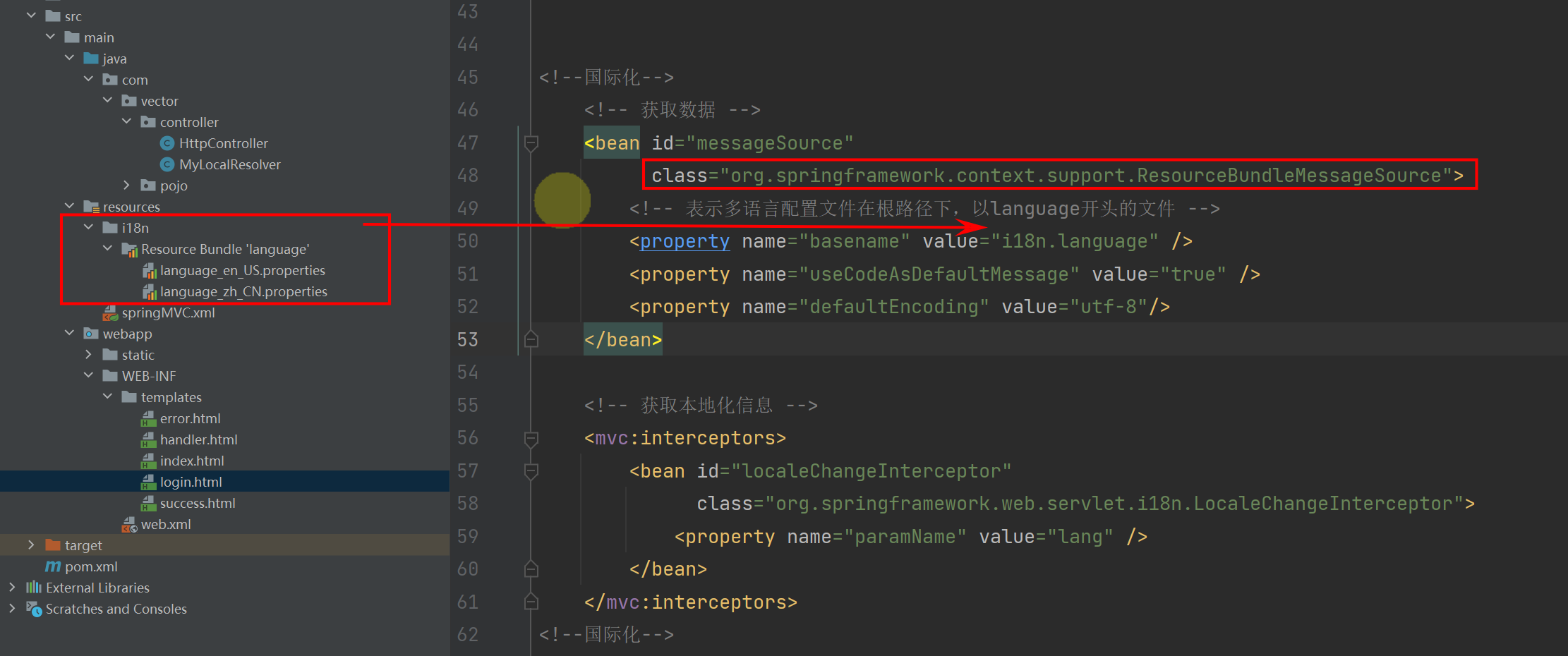1568x656 pixels.
Task: Select language_zh_CN.properties file name
Action: tap(243, 291)
